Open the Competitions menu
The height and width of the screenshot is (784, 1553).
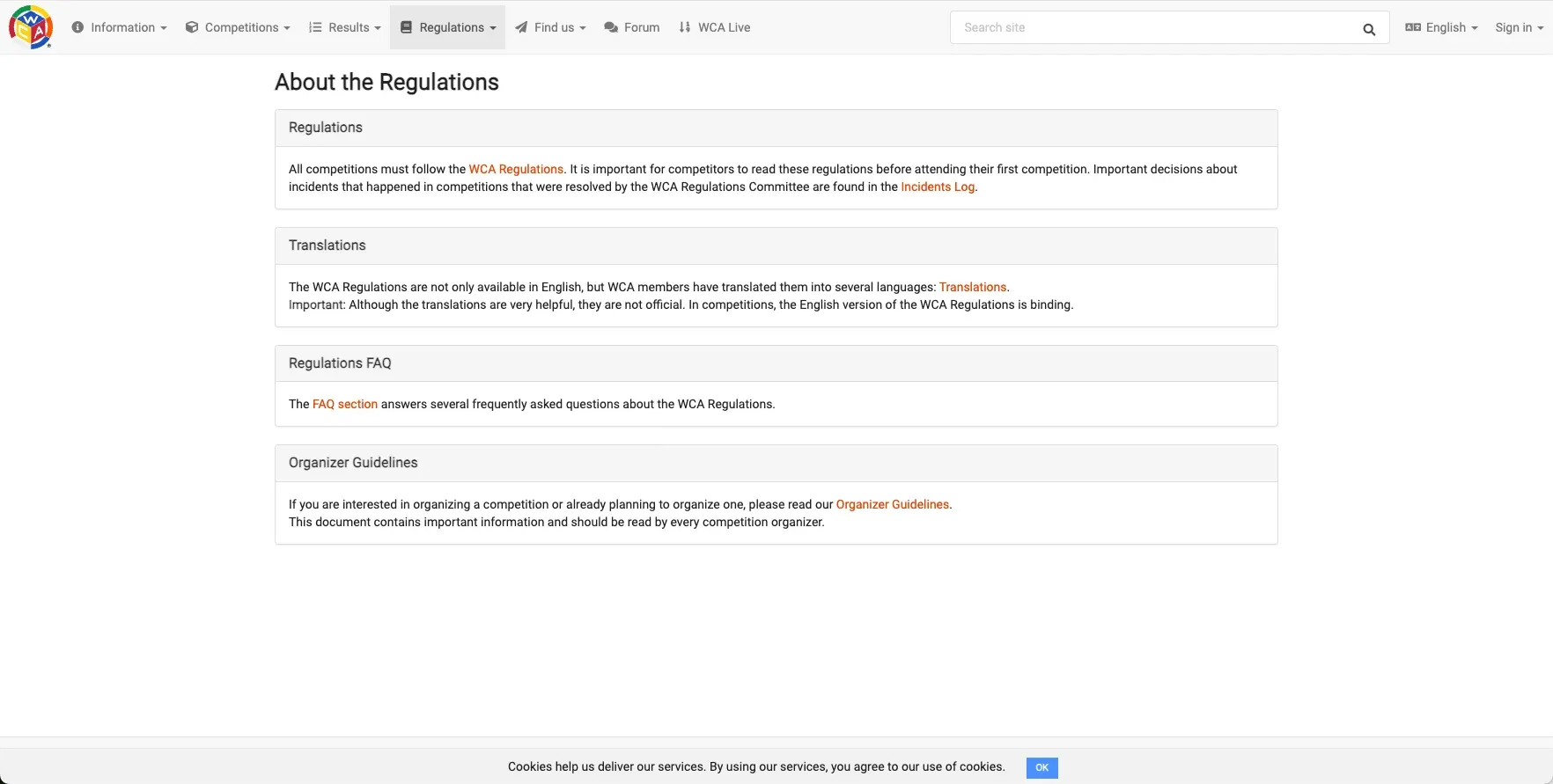[x=238, y=27]
